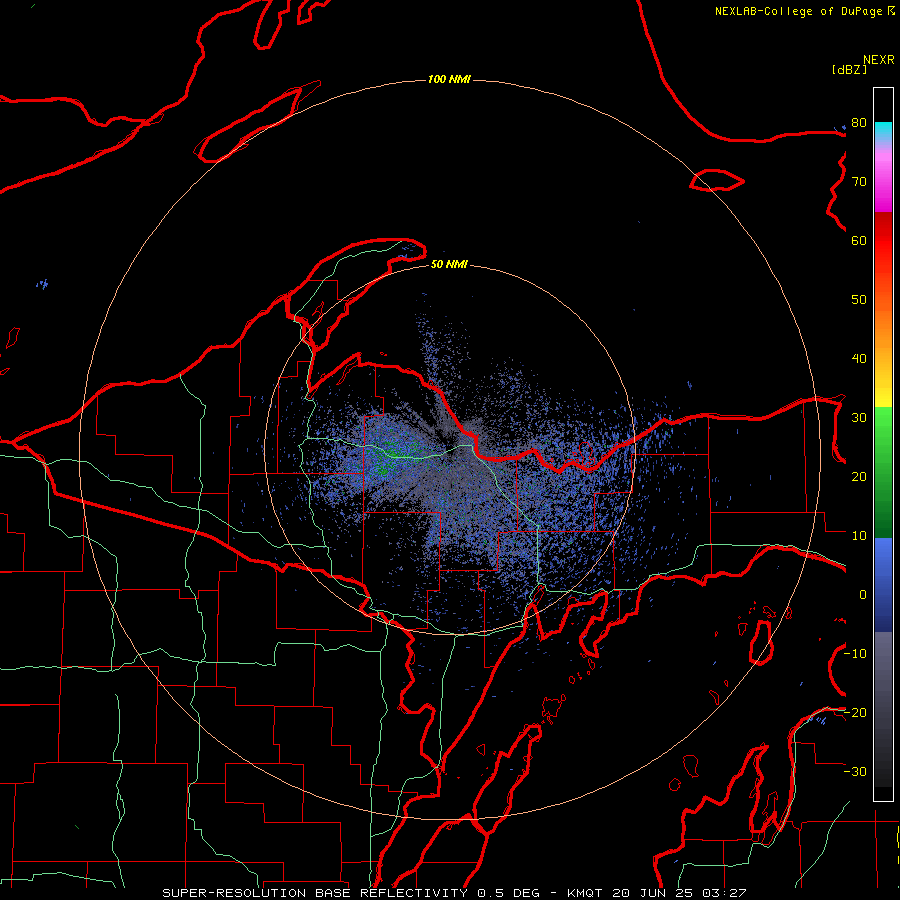Click the 30 dBZ scale value
900x900 pixels.
[859, 418]
